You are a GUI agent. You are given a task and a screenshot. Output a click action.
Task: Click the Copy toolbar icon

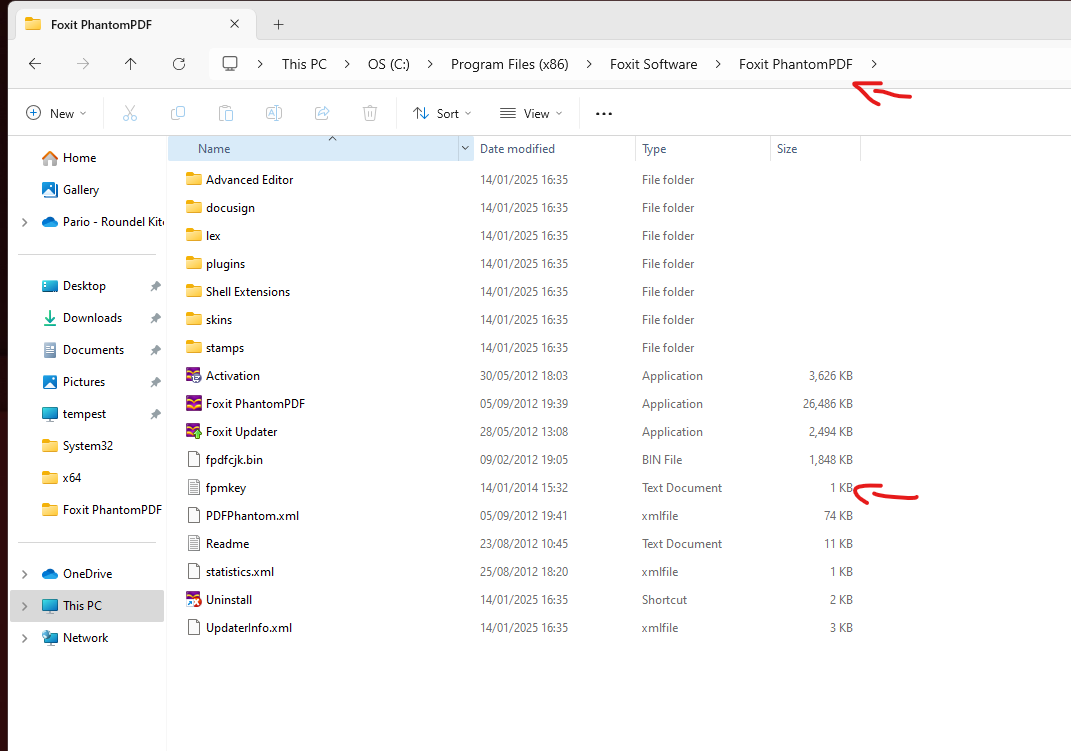[178, 113]
